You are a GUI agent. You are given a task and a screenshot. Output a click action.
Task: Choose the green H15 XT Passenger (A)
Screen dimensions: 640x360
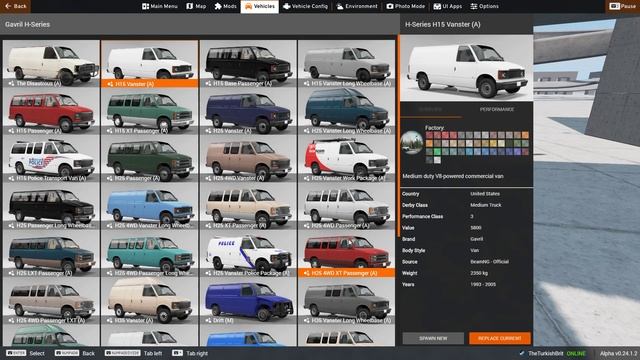[x=149, y=111]
